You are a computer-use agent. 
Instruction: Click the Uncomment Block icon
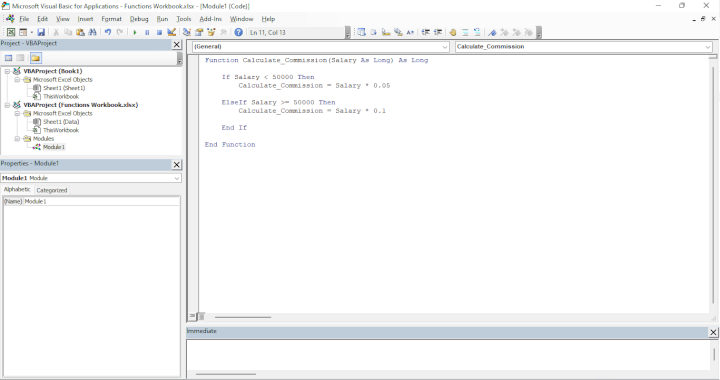tap(477, 32)
